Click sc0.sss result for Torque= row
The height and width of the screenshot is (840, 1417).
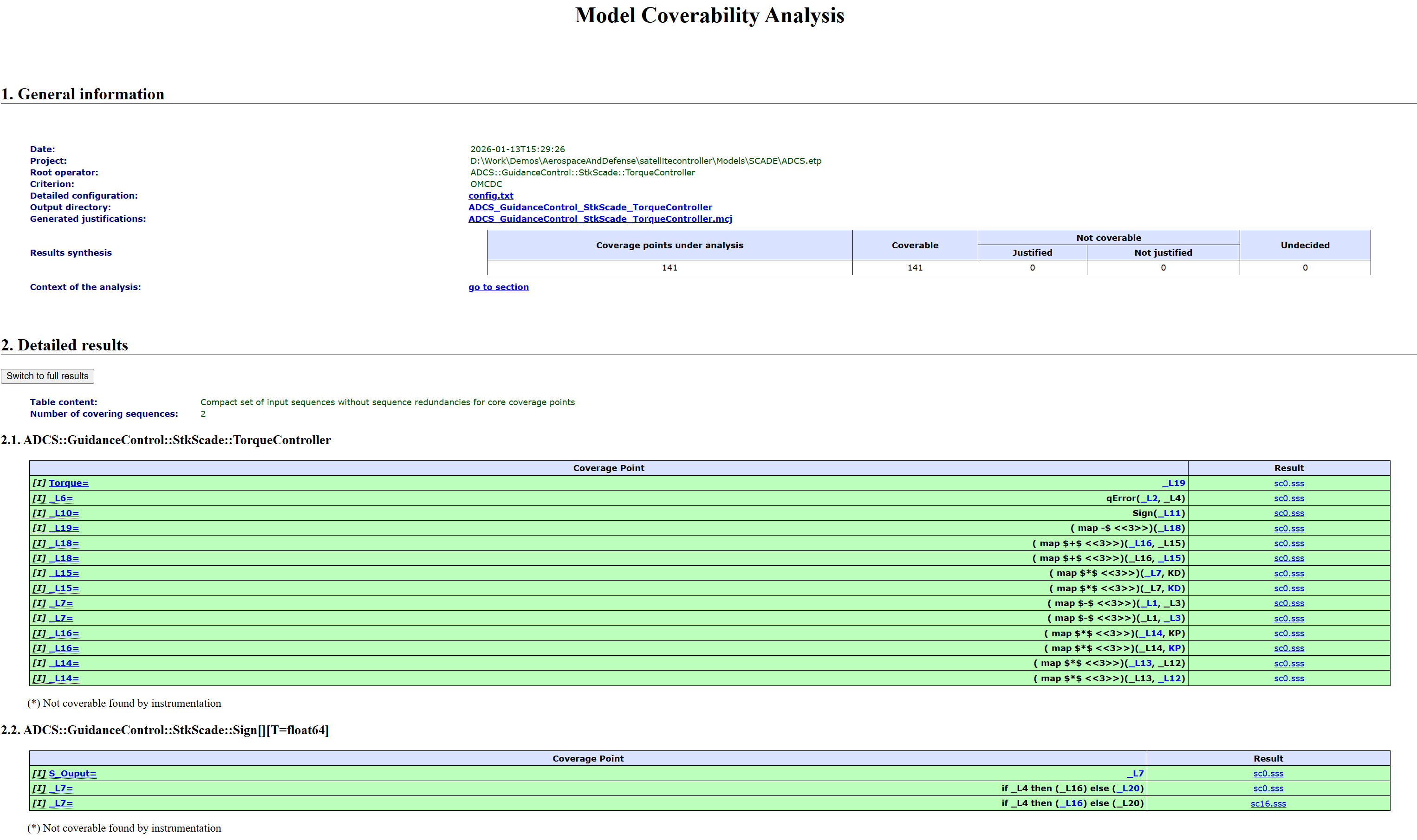click(x=1288, y=484)
